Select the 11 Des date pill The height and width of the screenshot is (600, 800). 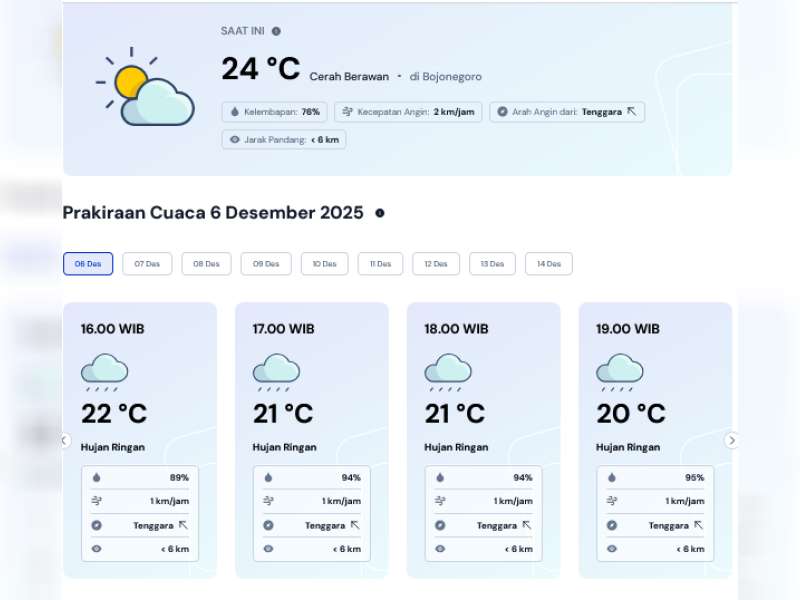point(380,264)
